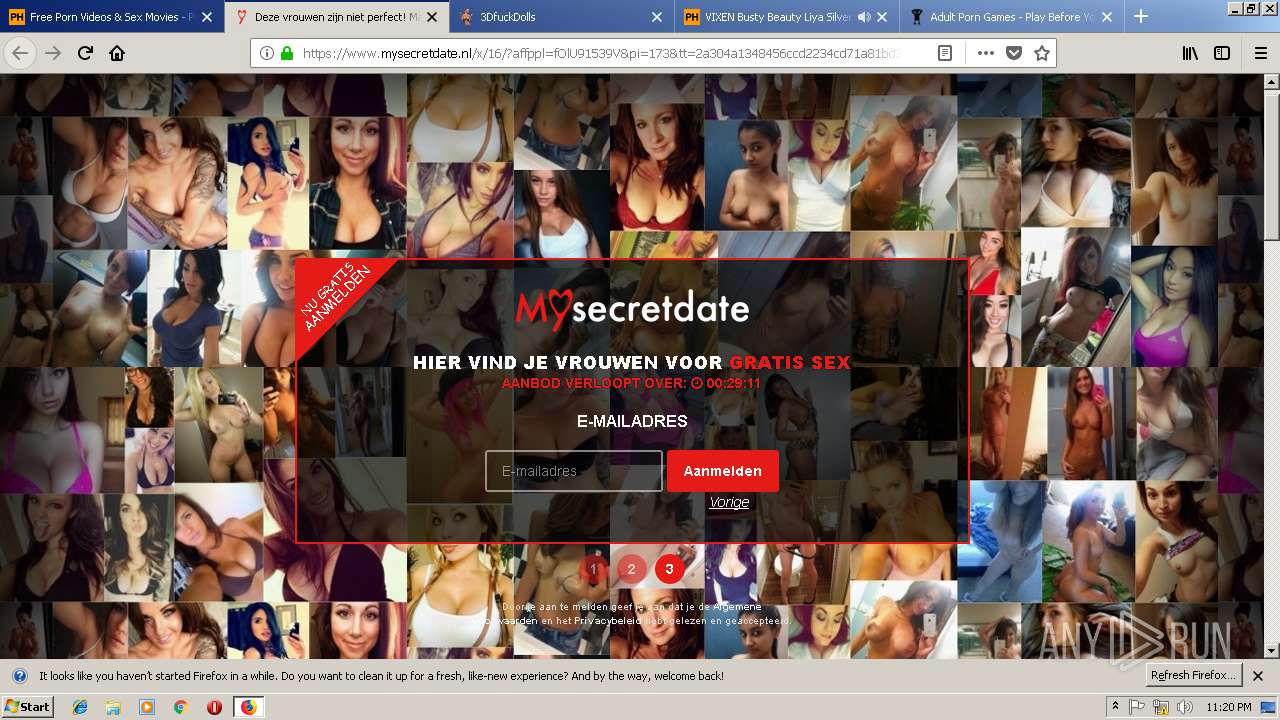Screen dimensions: 1280x720
Task: Click the taskbar clock showing 11:20 PM
Action: 1229,707
